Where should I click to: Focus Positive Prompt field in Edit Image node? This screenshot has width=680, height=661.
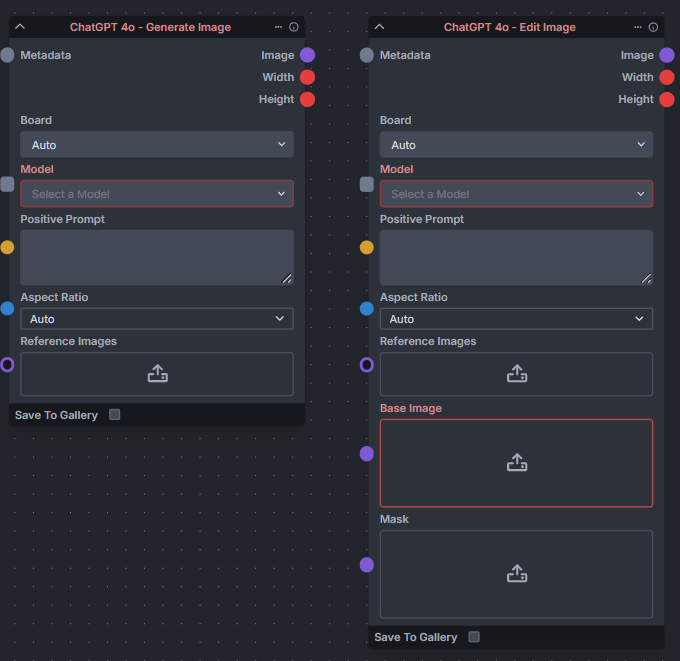(517, 258)
